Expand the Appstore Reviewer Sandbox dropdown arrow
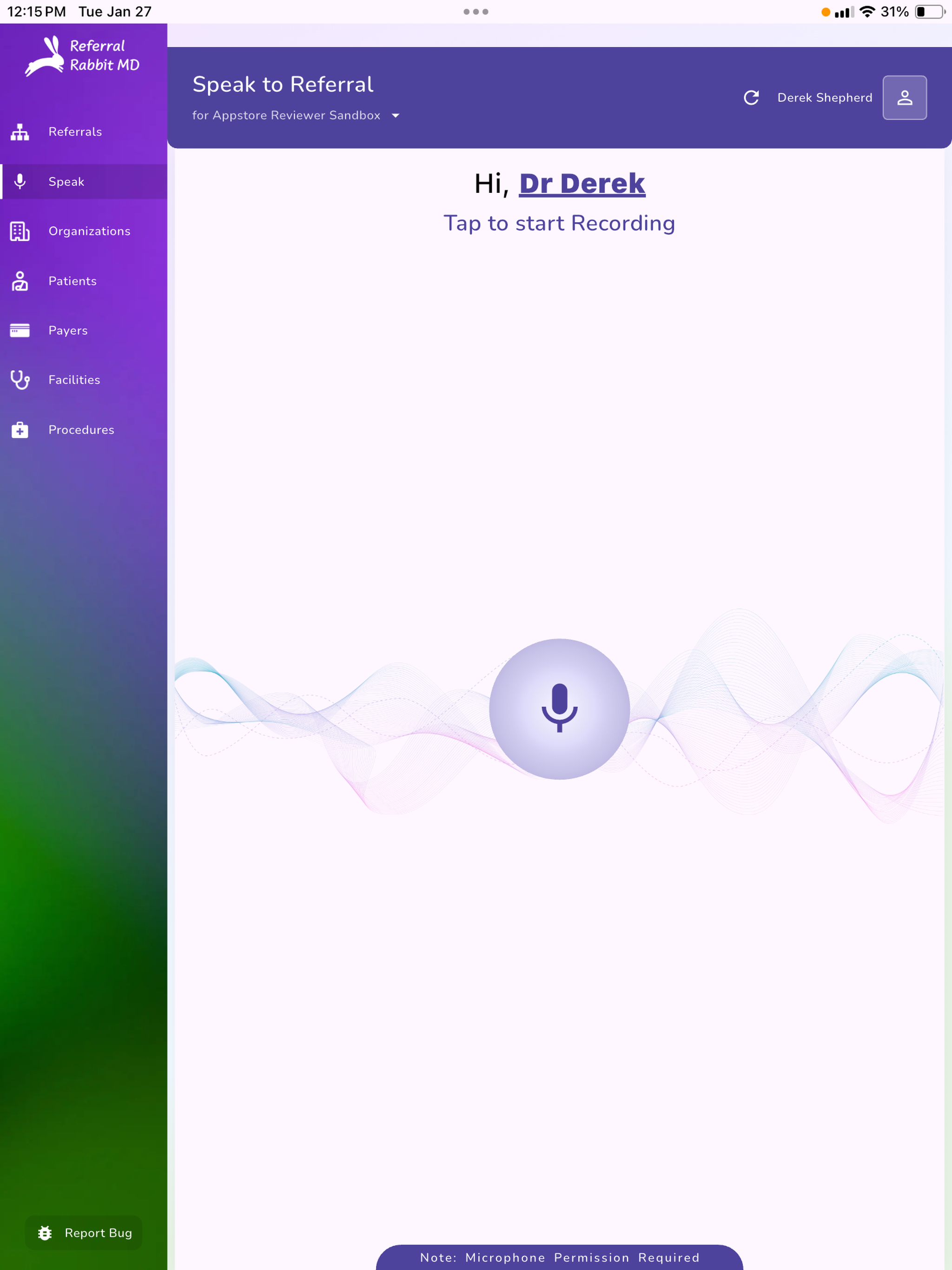 (x=395, y=115)
